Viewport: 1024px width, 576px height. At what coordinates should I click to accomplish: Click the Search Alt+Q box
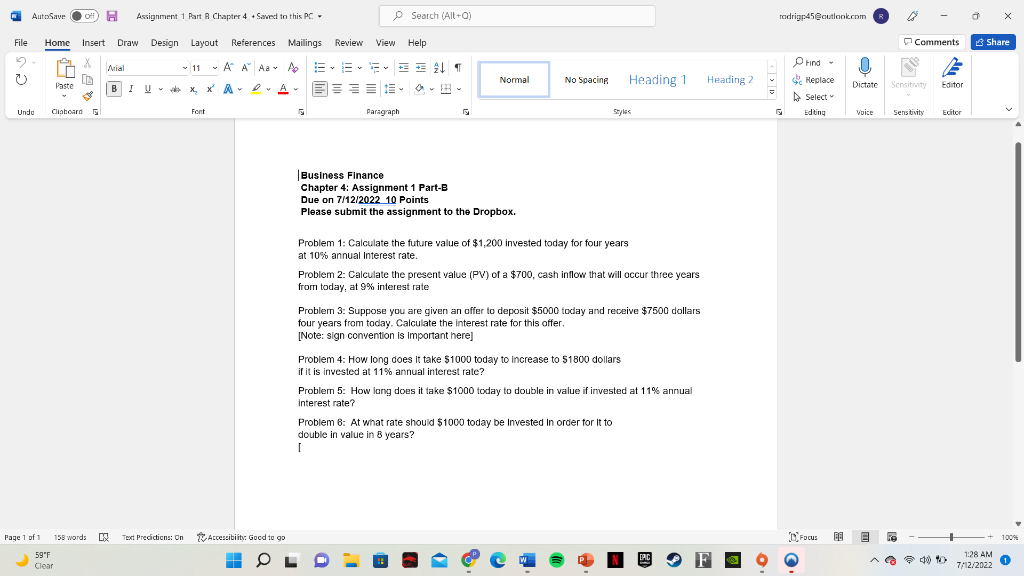pyautogui.click(x=515, y=16)
